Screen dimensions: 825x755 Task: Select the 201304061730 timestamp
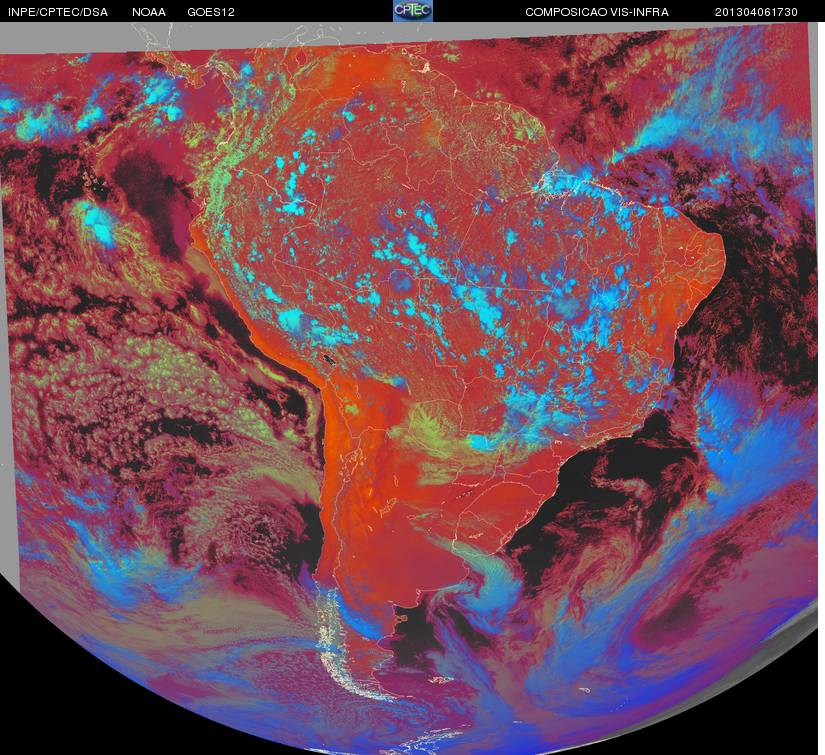pos(756,12)
